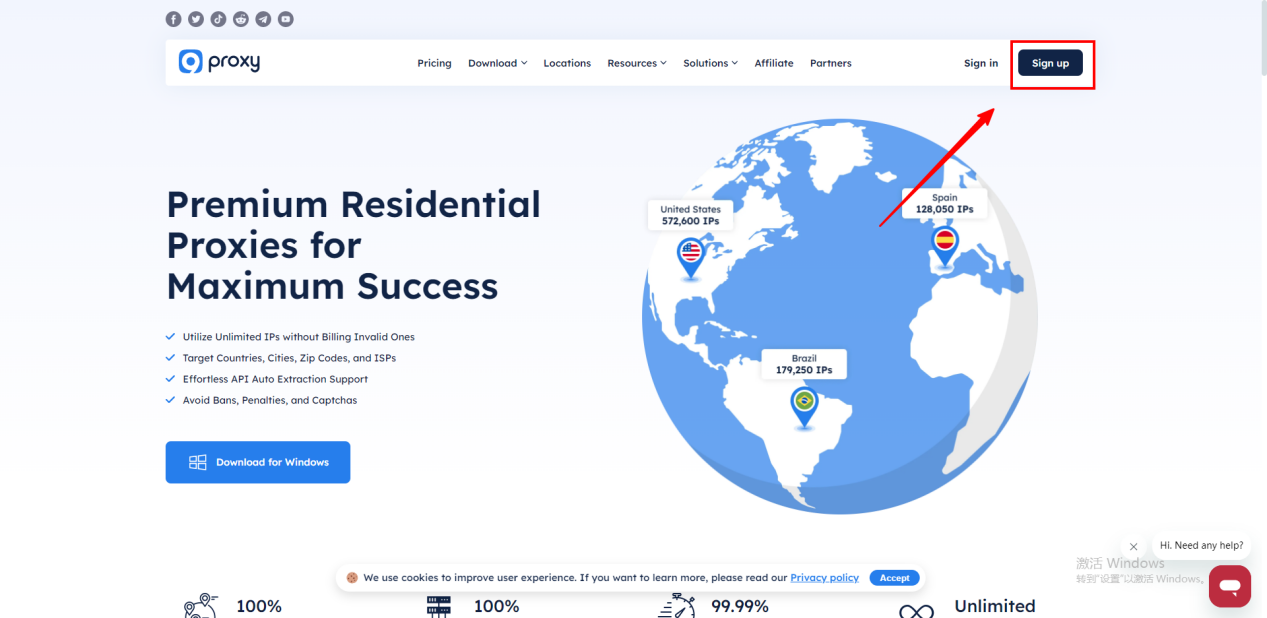Click the Download for Windows button
This screenshot has width=1267, height=618.
[x=258, y=462]
